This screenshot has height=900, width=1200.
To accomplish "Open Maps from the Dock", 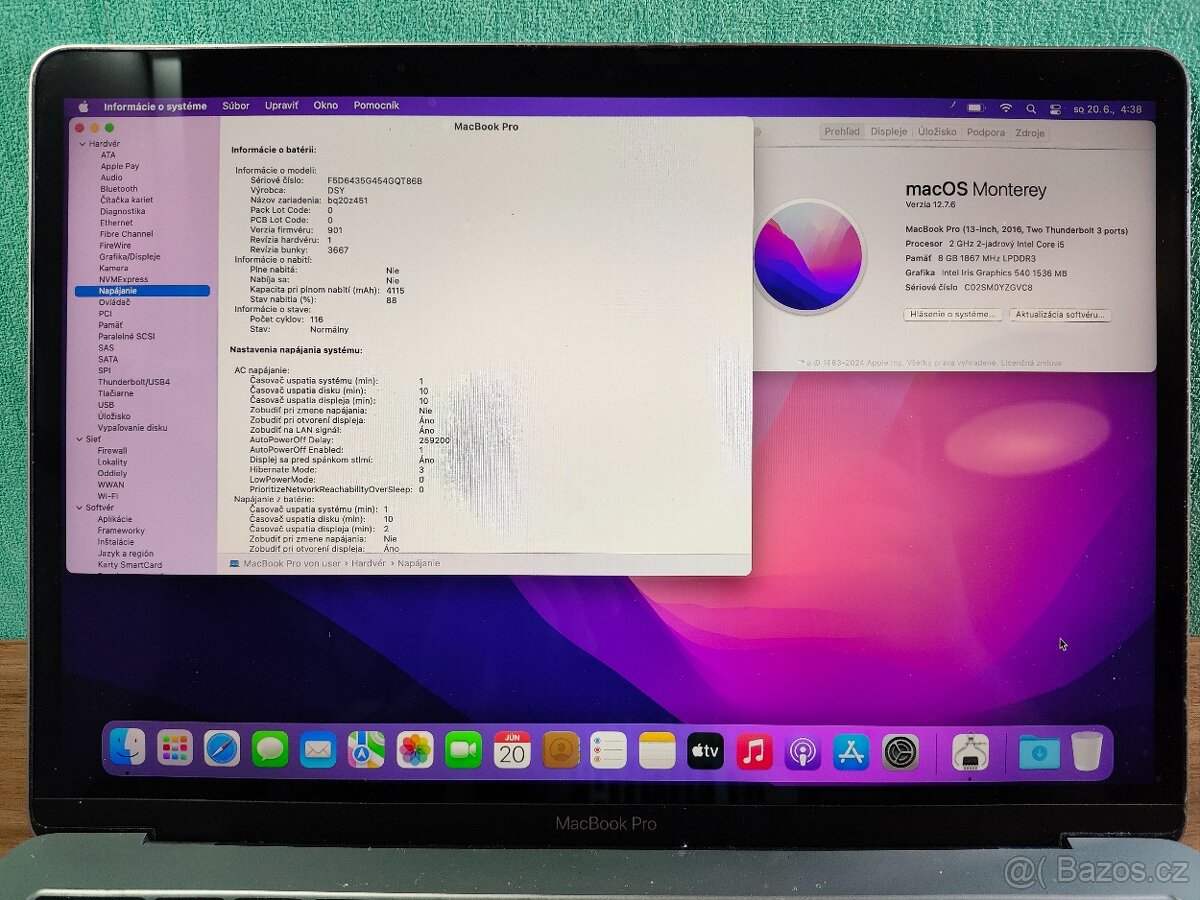I will pos(366,749).
